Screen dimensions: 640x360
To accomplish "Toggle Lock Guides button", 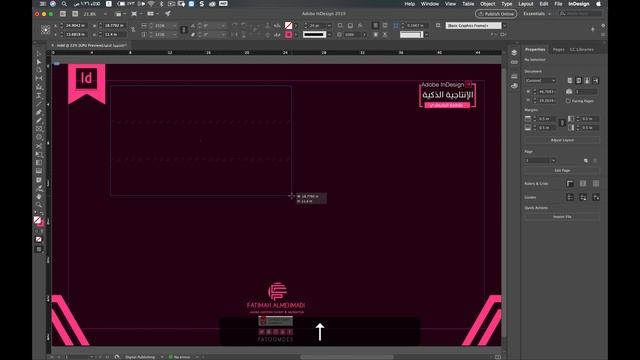I will click(x=583, y=198).
